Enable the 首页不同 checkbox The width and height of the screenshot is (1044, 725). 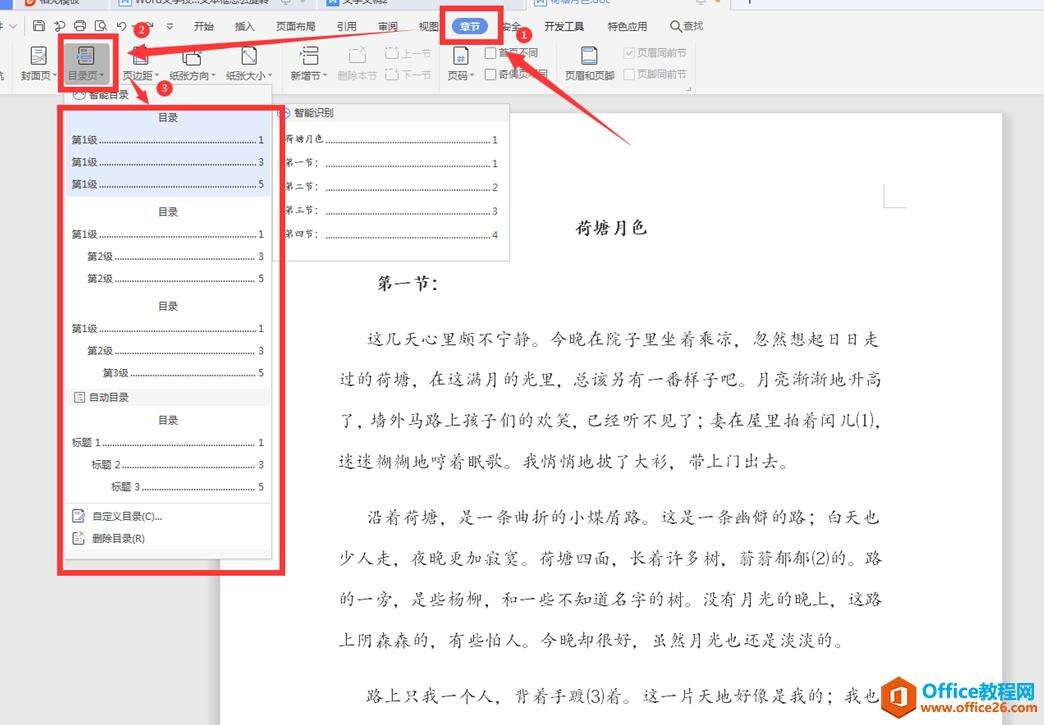pos(490,53)
